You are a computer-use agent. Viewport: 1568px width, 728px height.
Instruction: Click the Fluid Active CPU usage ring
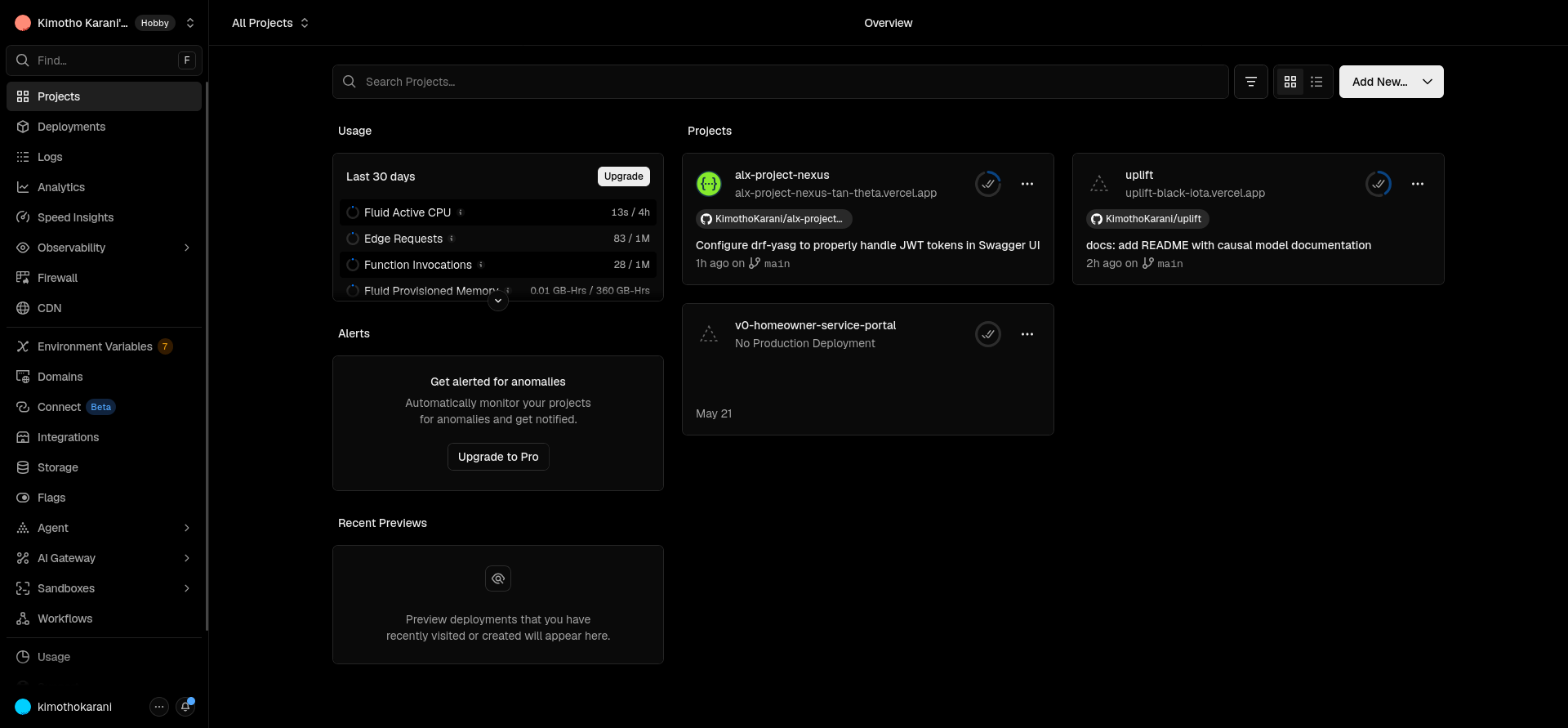[x=353, y=212]
